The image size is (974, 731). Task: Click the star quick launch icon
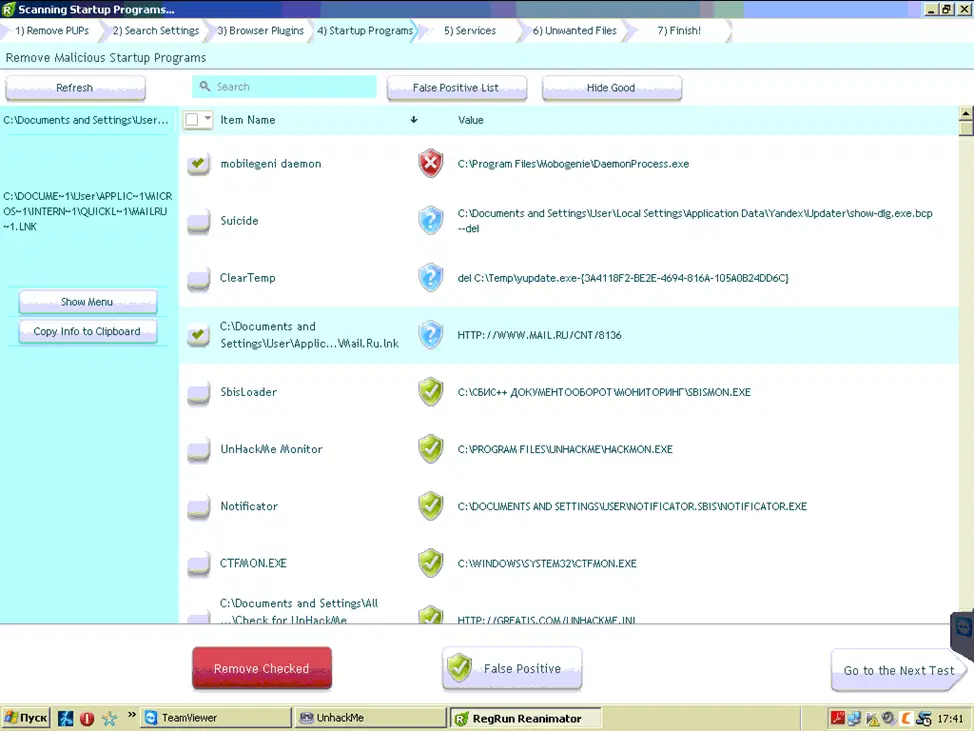click(109, 719)
